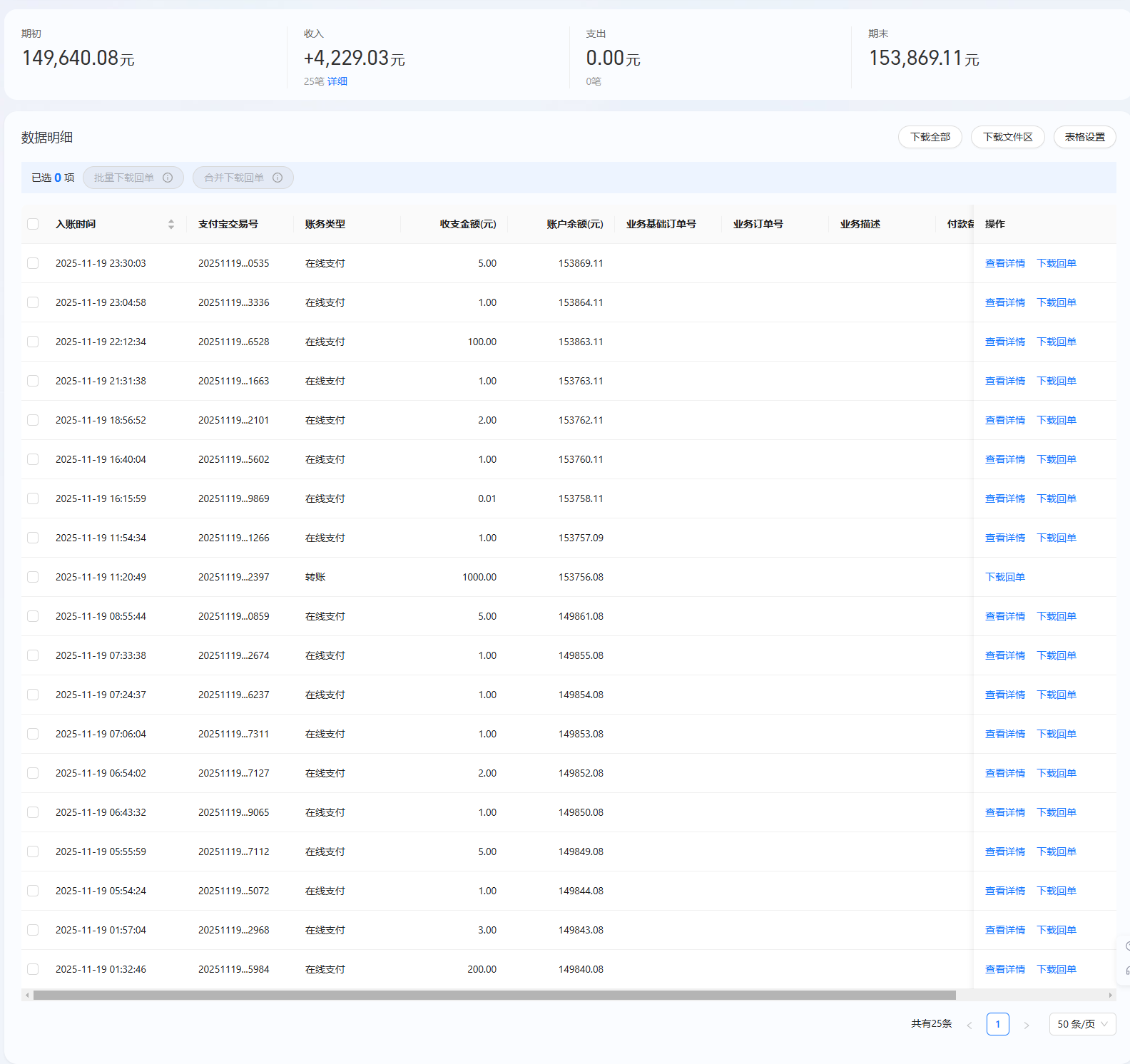Click page number 1 in pagination
Viewport: 1130px width, 1064px height.
tap(997, 1024)
